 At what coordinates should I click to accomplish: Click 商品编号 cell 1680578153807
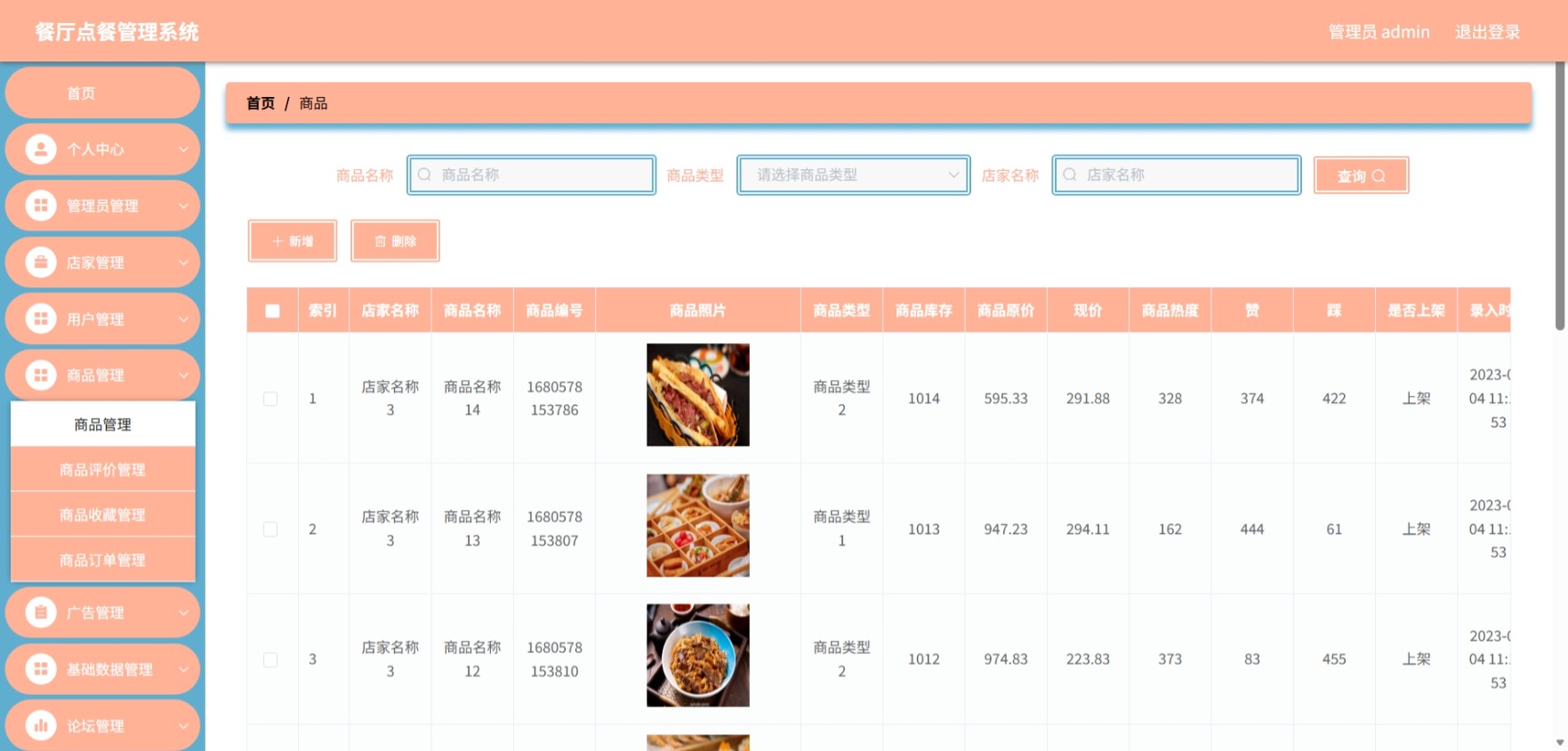(x=554, y=529)
